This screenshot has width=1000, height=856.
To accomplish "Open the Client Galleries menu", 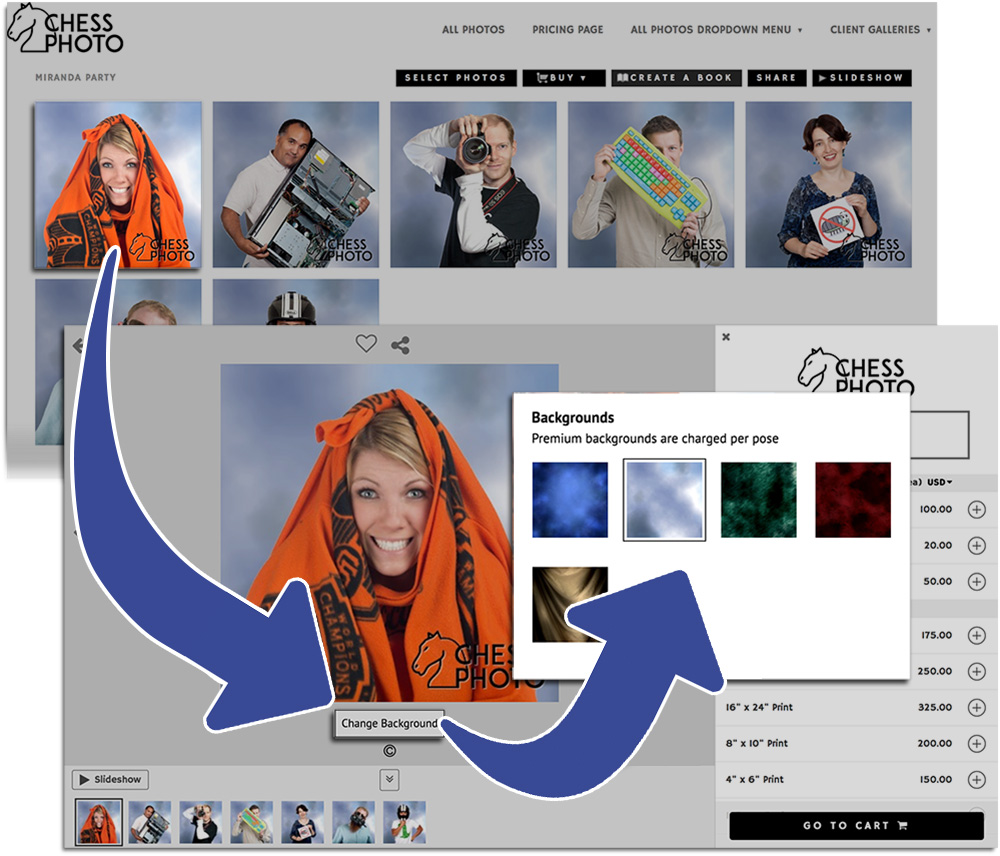I will pos(880,29).
